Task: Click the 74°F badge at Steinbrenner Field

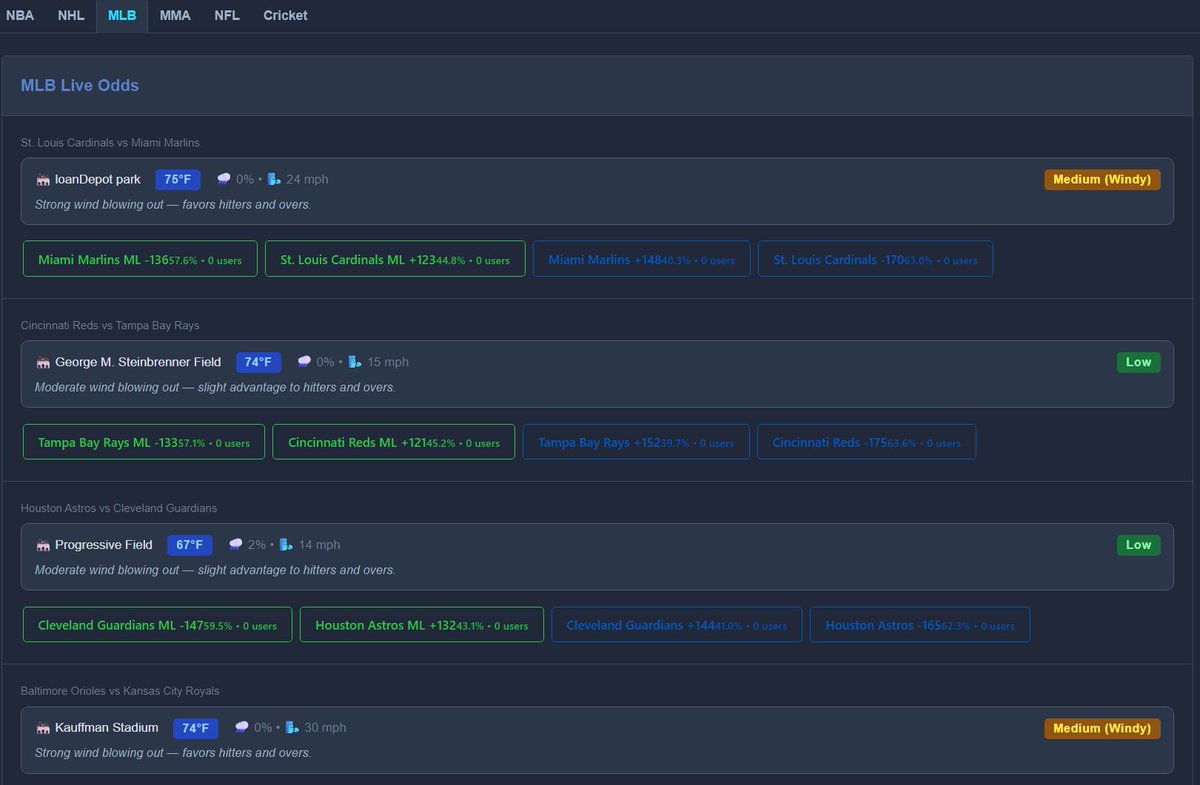Action: click(x=259, y=362)
